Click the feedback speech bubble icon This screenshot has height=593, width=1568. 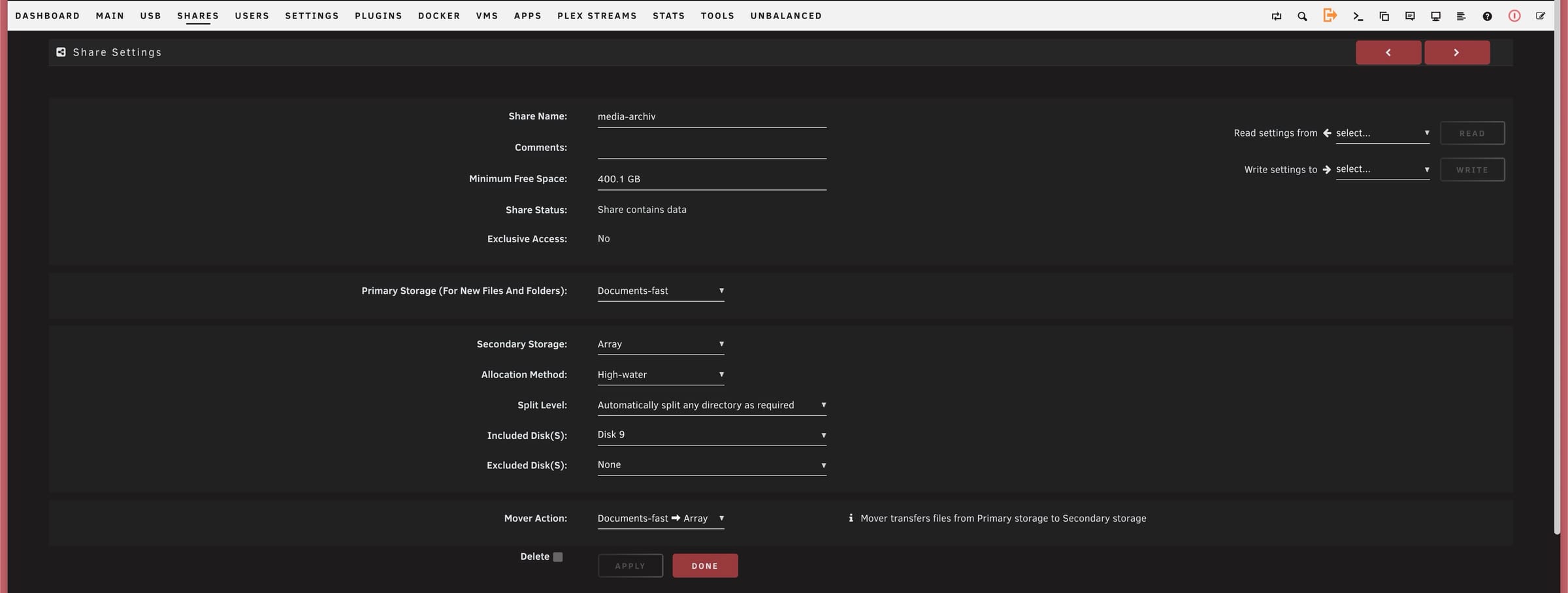[x=1410, y=16]
